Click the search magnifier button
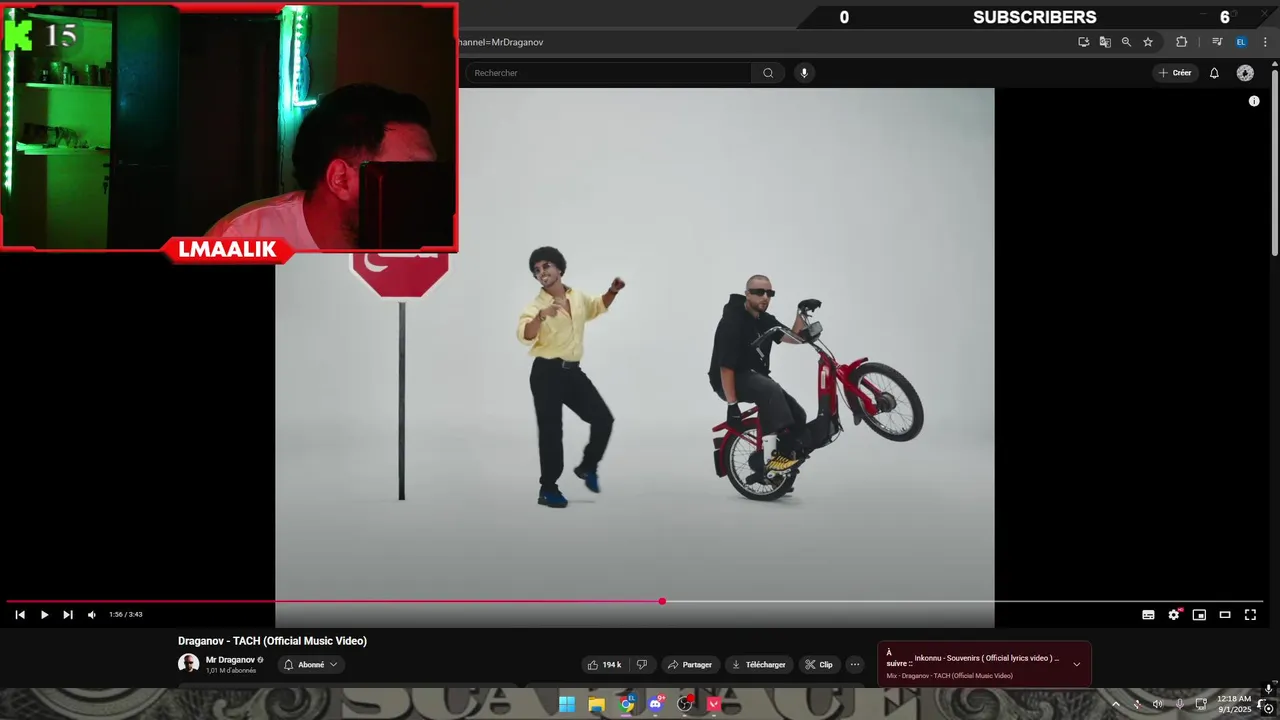The image size is (1280, 720). pos(768,73)
